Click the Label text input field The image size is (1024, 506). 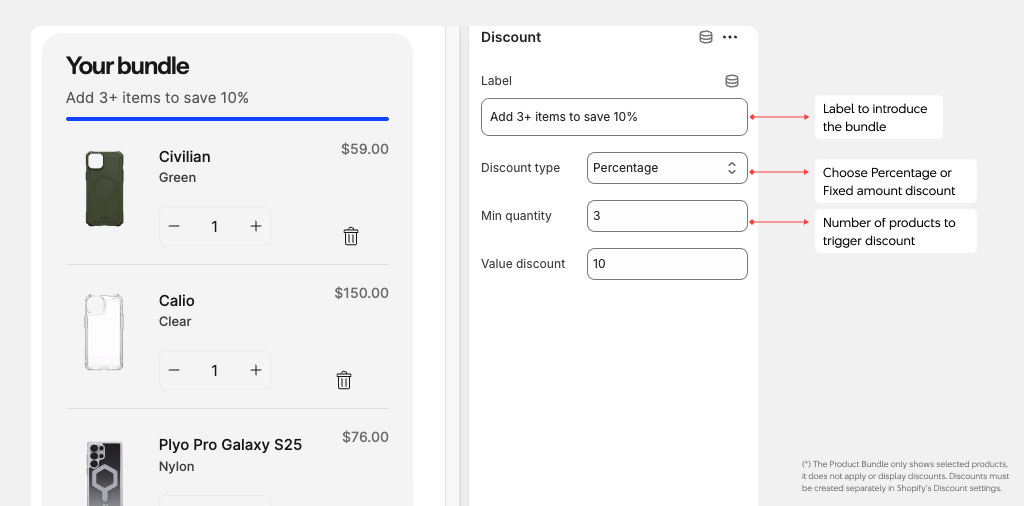coord(613,117)
